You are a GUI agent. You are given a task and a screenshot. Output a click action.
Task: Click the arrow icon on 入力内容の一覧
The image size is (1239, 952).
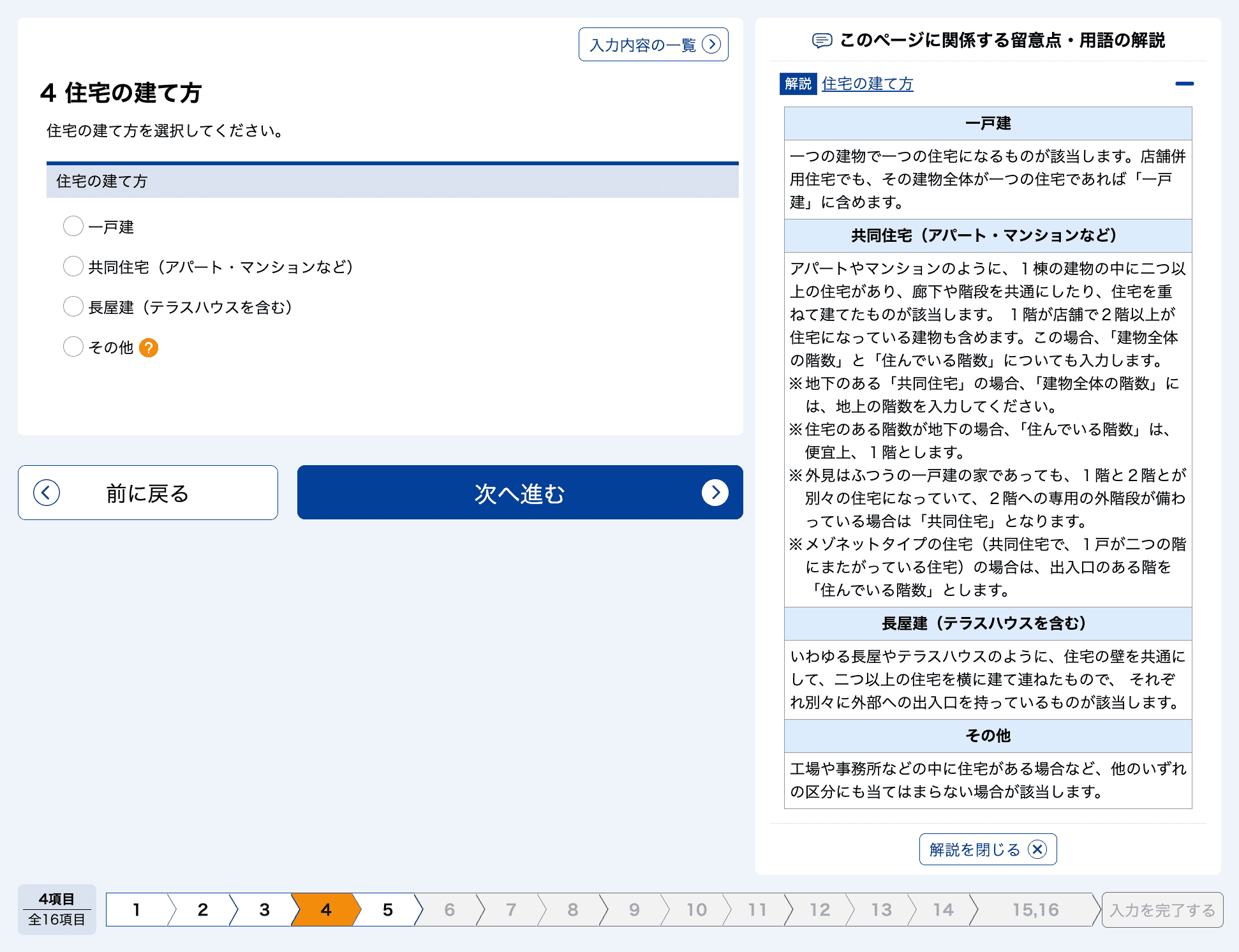[713, 44]
